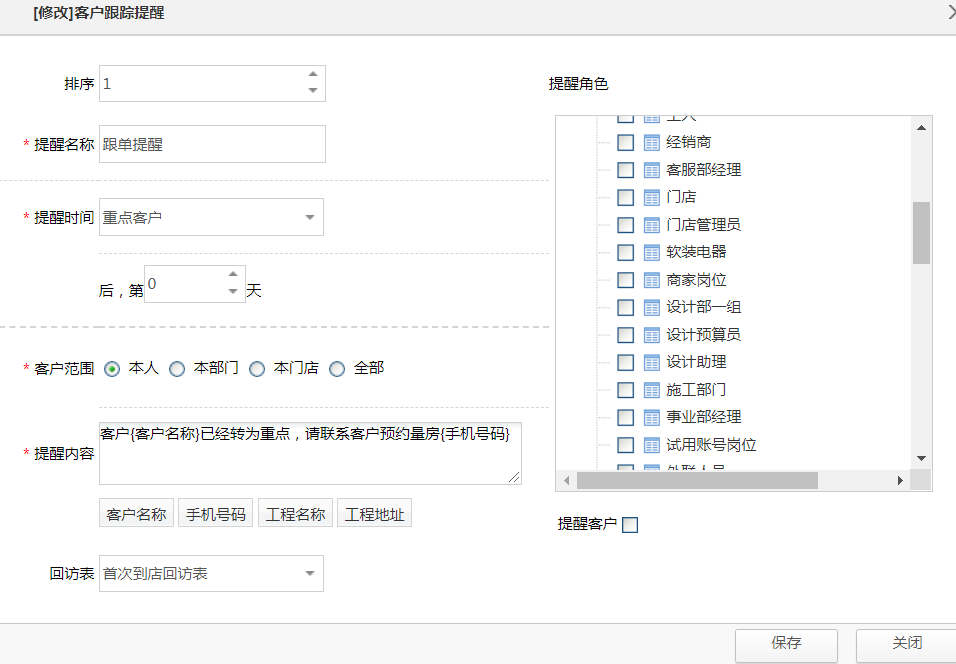Check the 试用账号岗位 role checkbox
The image size is (956, 664).
(625, 444)
